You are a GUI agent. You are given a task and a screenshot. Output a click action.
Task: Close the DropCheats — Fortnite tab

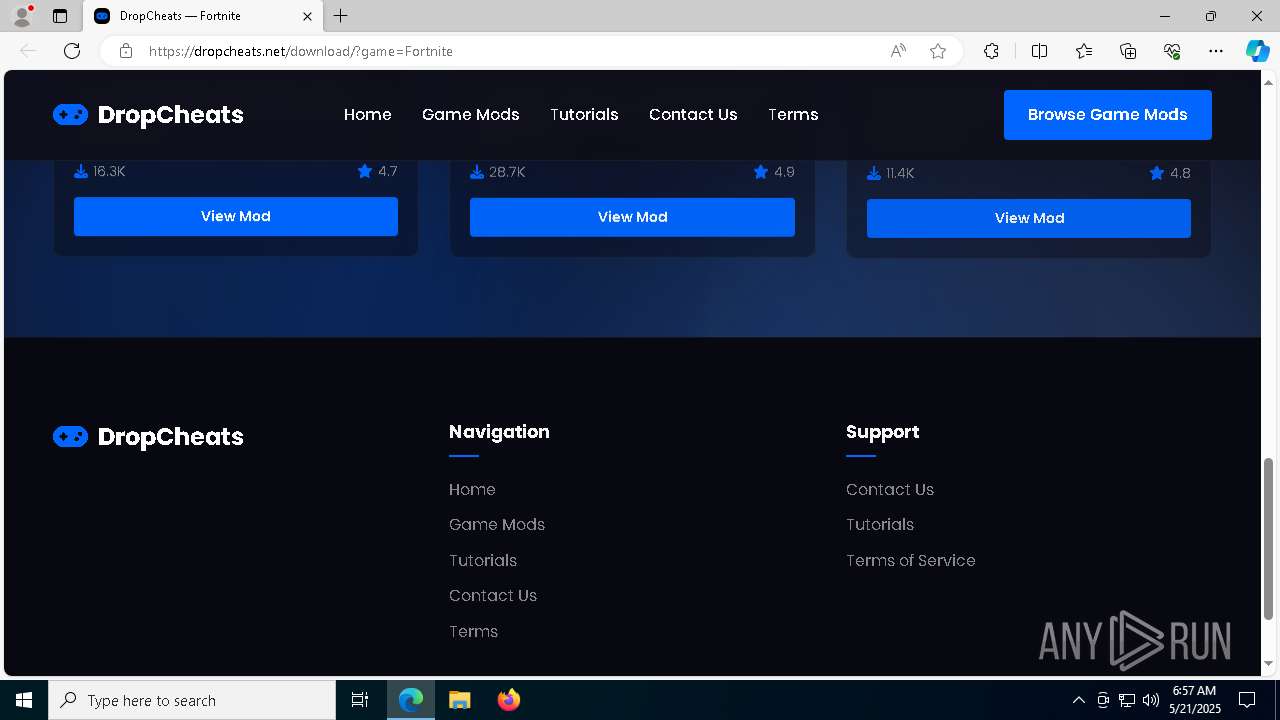coord(307,16)
